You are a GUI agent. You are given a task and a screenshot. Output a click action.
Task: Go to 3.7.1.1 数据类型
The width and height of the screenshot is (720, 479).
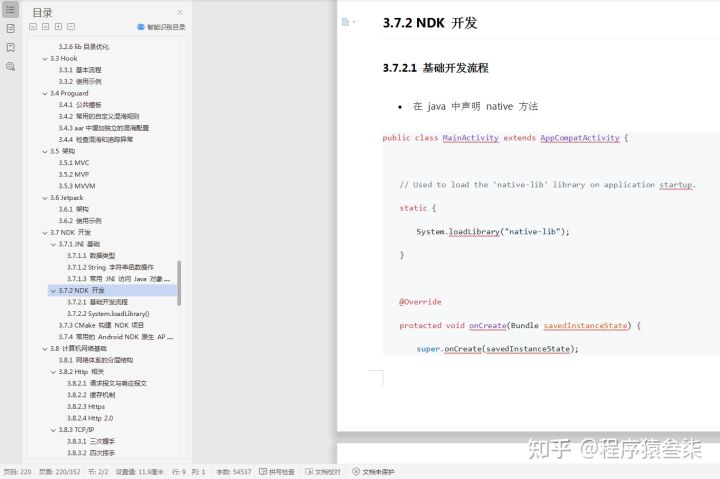[91, 255]
